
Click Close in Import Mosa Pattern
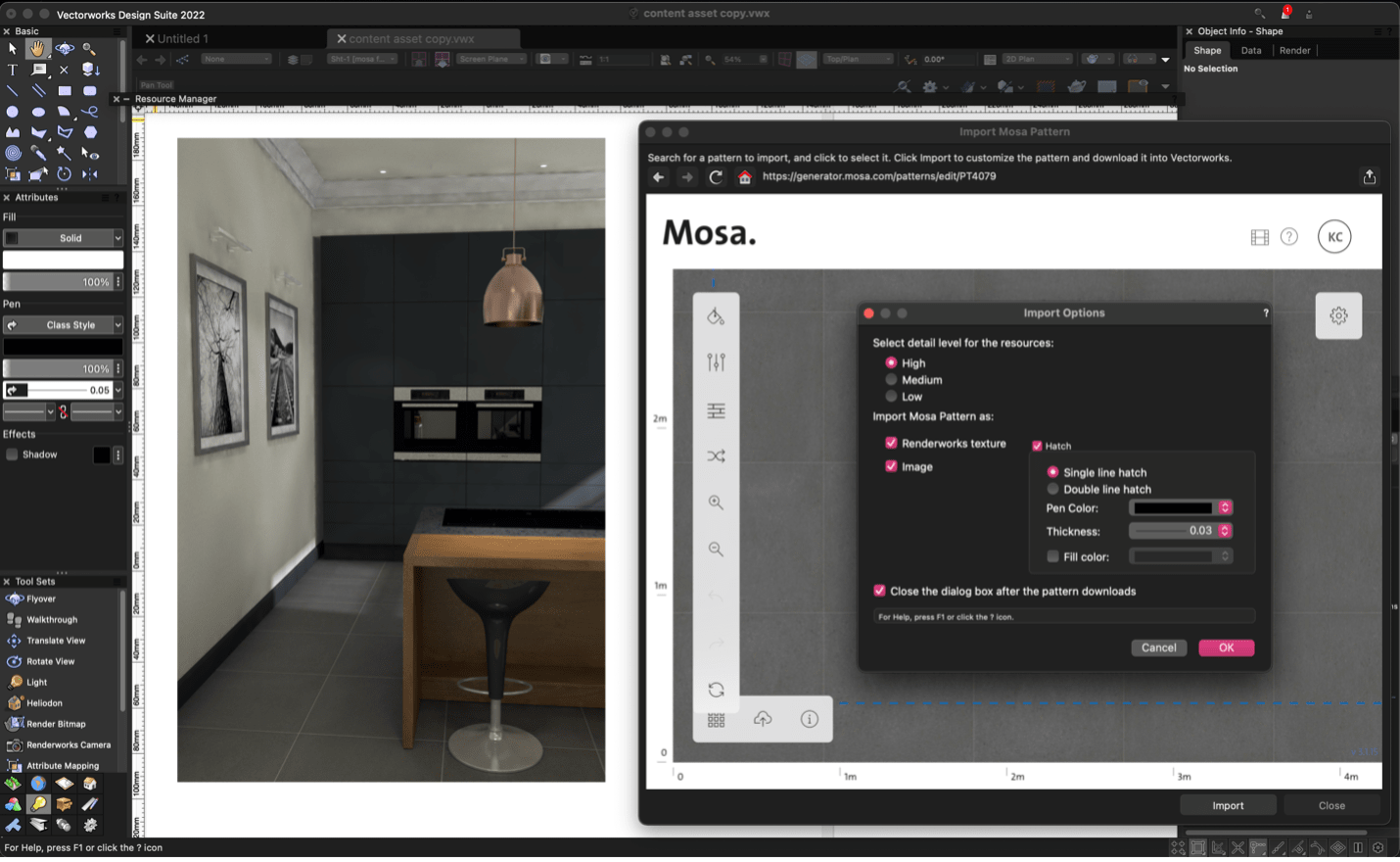pyautogui.click(x=1331, y=806)
